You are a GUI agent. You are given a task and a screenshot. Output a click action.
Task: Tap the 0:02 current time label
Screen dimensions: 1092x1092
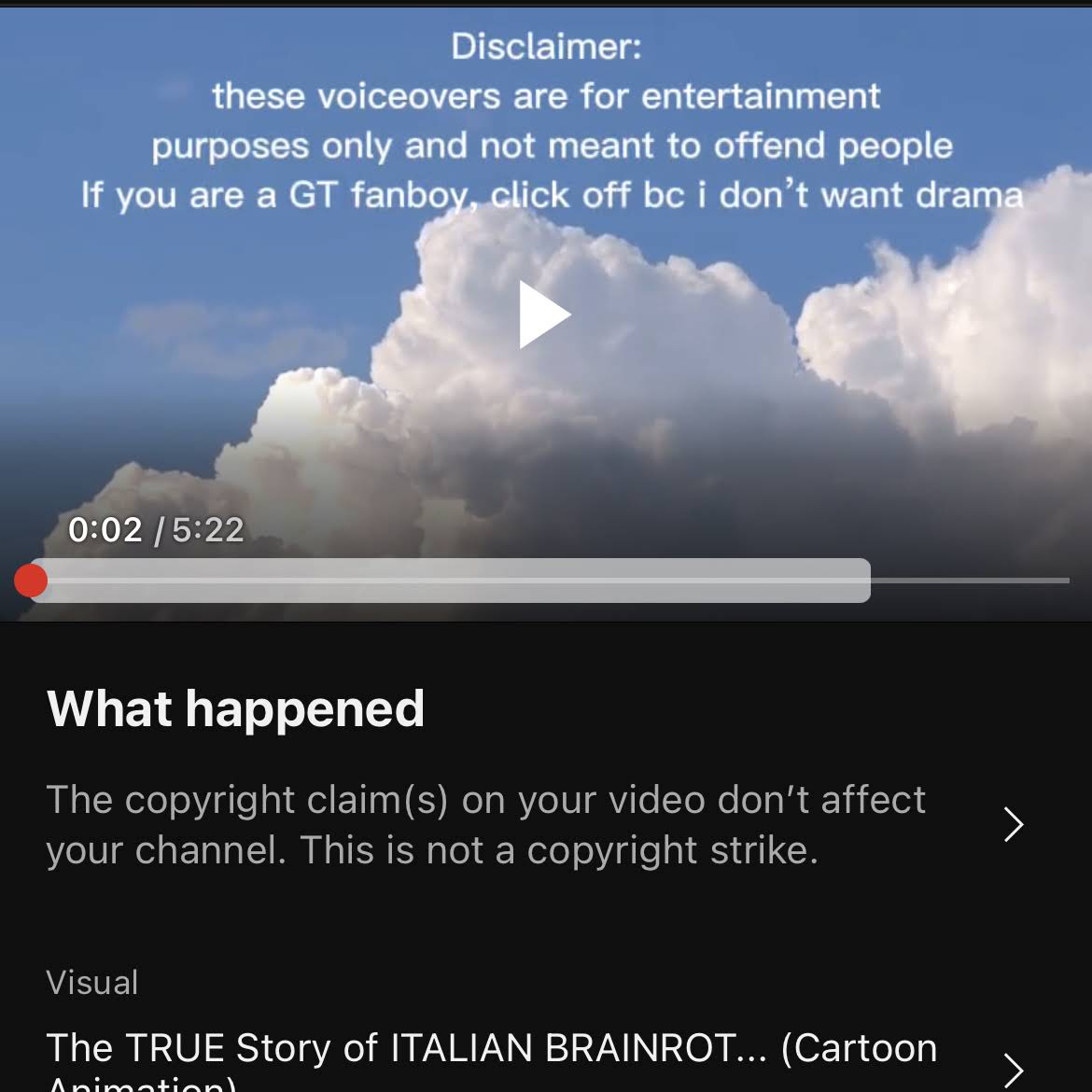(x=105, y=530)
